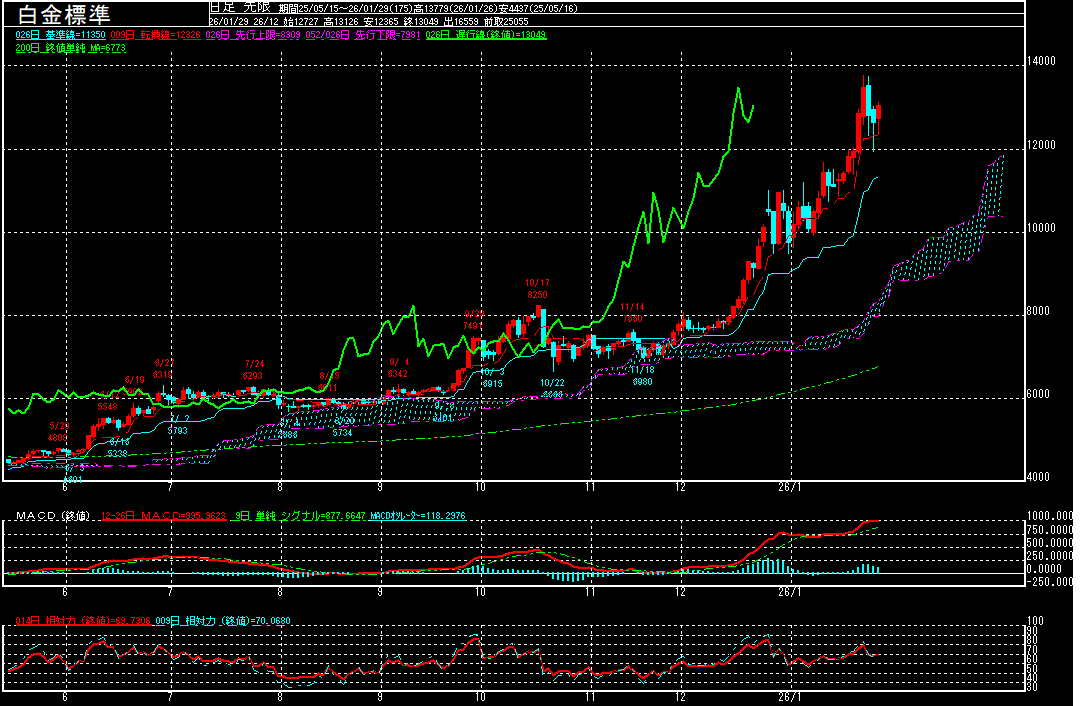
Task: Select the 11/18 6980 low marker
Action: pyautogui.click(x=641, y=375)
